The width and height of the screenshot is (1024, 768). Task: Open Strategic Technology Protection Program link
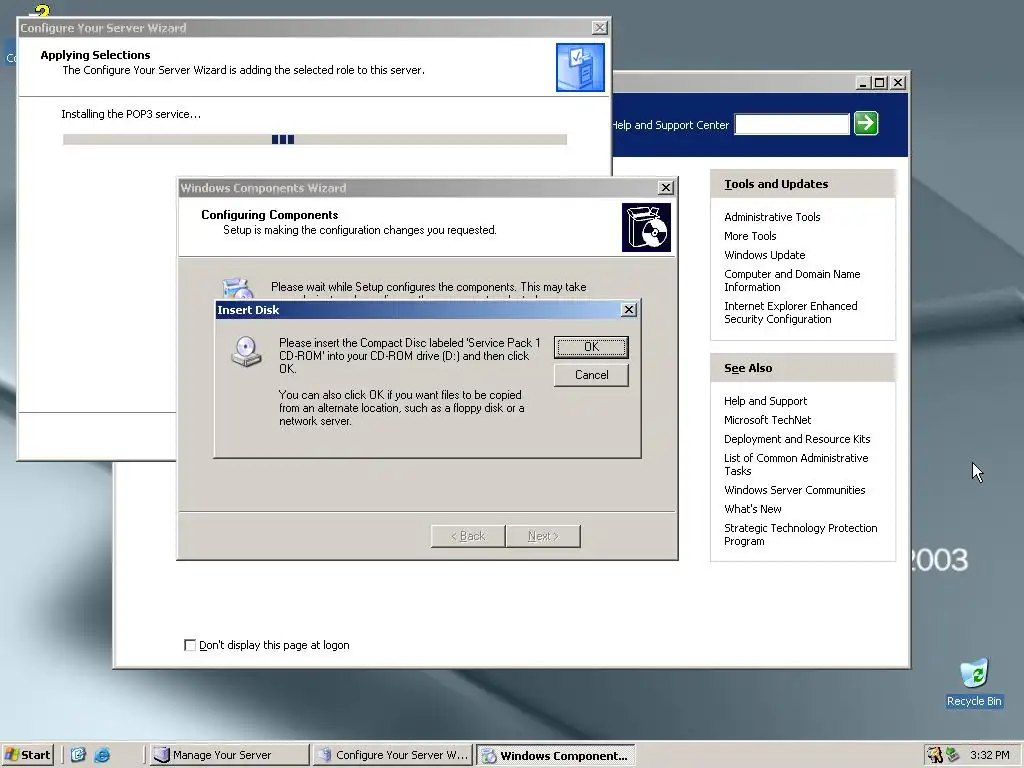tap(800, 534)
